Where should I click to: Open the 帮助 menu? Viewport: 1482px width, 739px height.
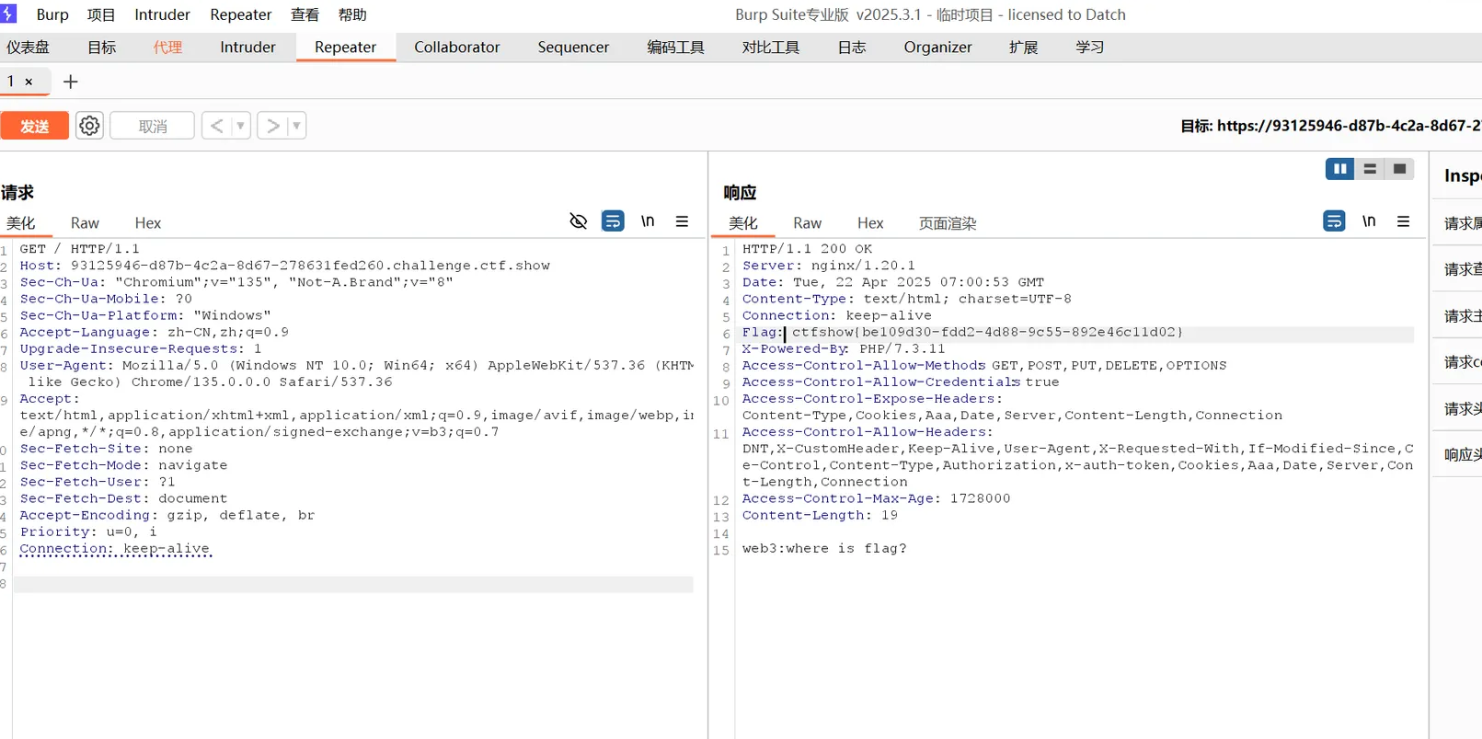pyautogui.click(x=352, y=15)
